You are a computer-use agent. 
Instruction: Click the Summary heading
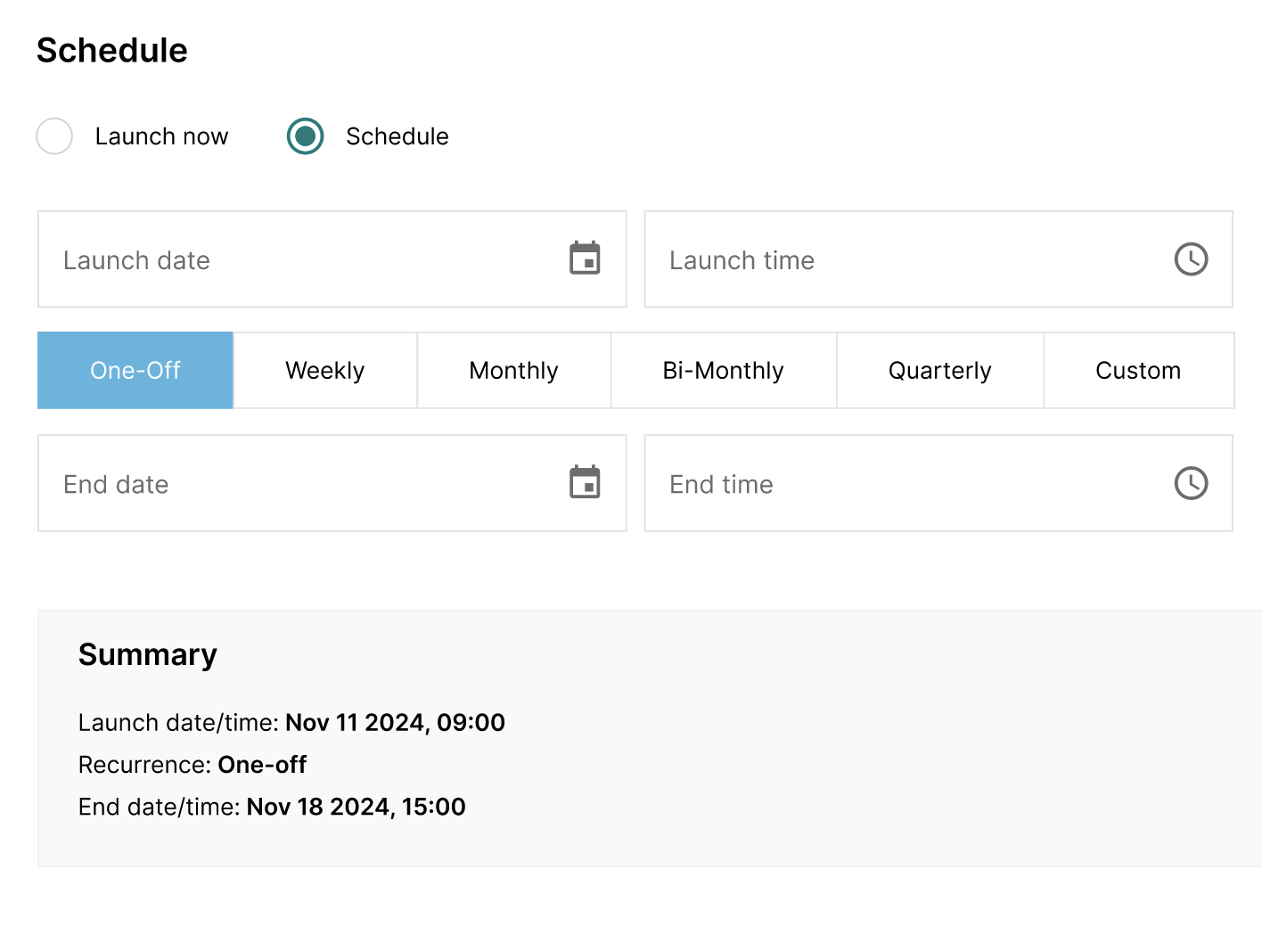[x=148, y=654]
